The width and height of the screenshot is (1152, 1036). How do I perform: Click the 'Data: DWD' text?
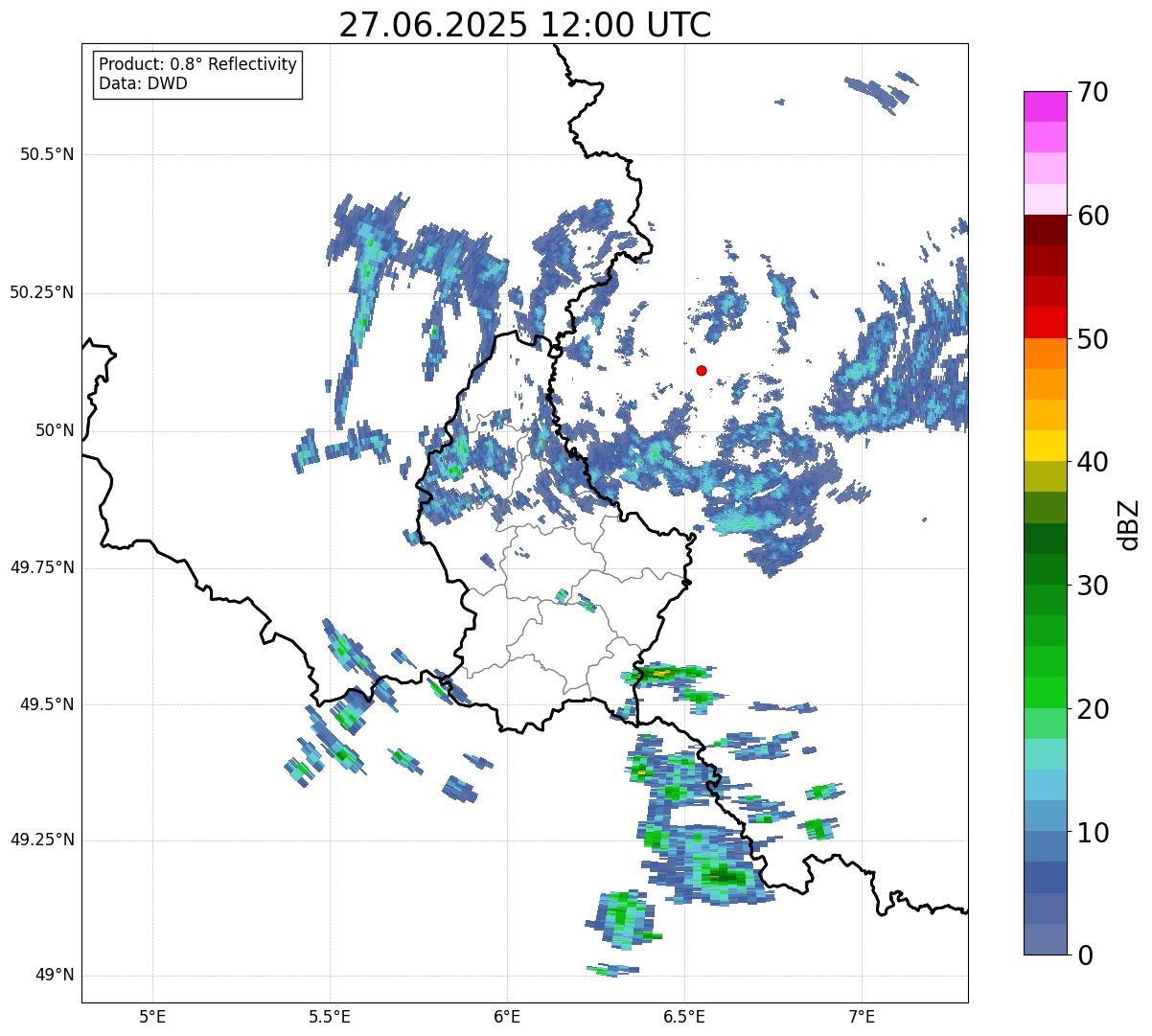pyautogui.click(x=143, y=83)
